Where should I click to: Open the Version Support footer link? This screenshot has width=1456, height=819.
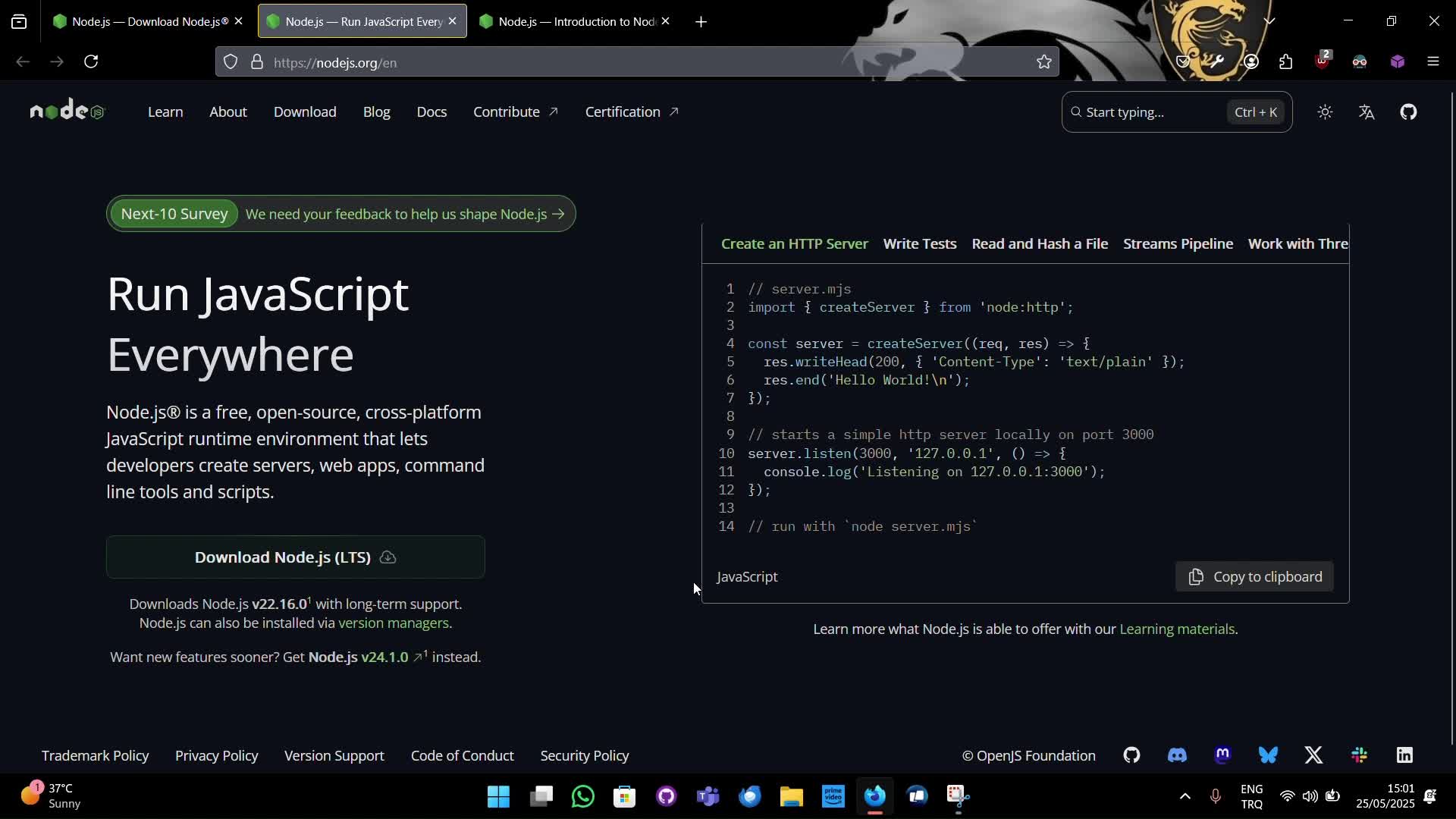click(334, 755)
